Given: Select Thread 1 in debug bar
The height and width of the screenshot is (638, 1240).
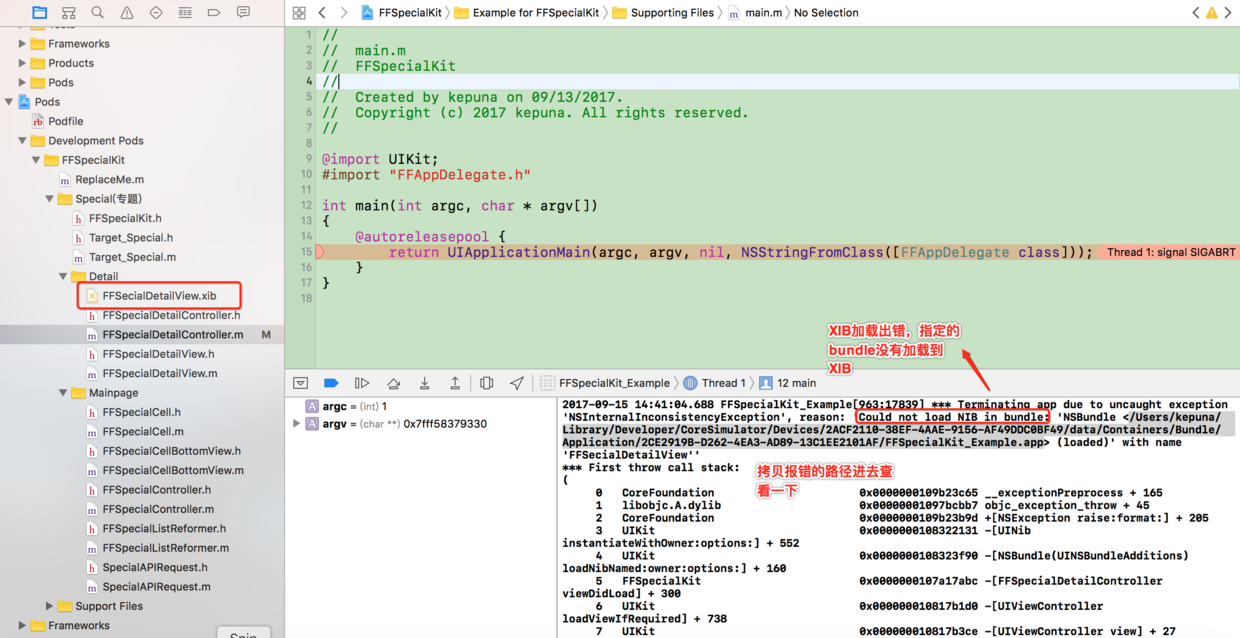Looking at the screenshot, I should point(715,383).
